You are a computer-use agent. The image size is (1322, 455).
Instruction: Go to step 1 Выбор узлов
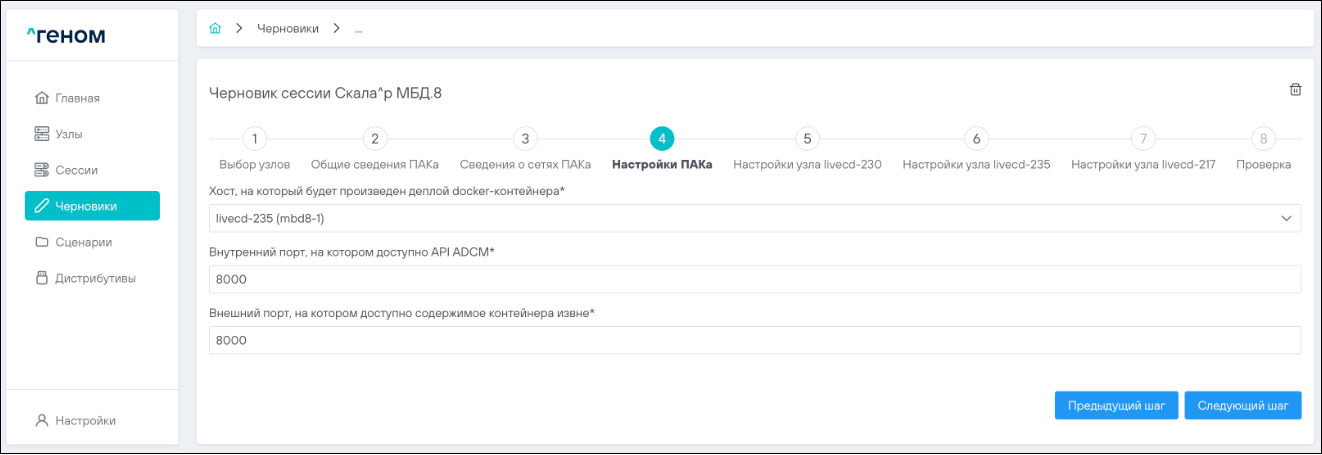click(x=255, y=140)
